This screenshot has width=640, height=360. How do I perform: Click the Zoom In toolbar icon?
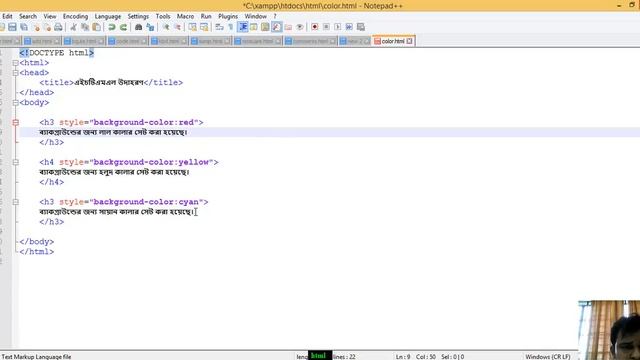tap(166, 27)
